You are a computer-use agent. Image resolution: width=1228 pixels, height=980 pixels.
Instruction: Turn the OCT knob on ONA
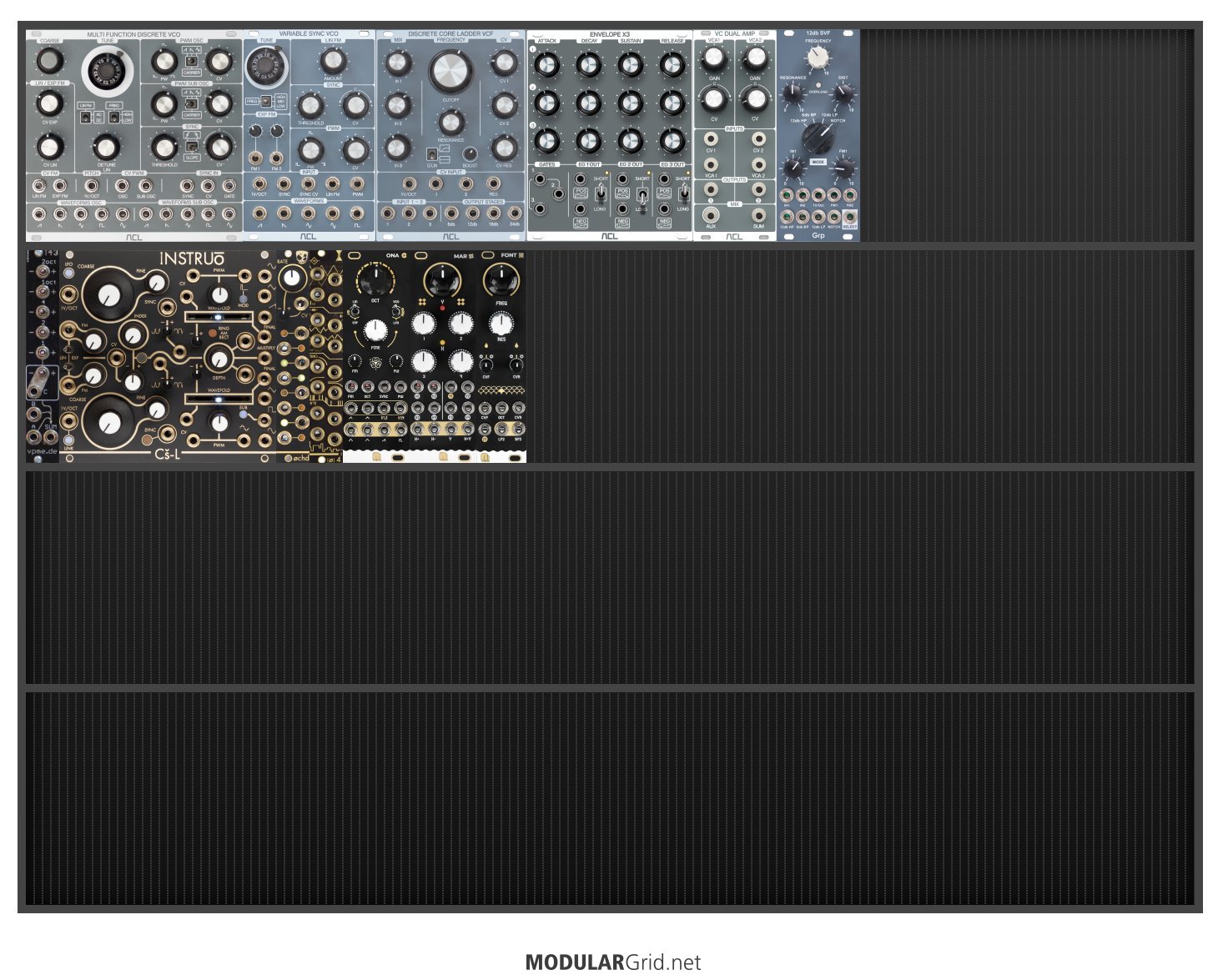[x=375, y=280]
